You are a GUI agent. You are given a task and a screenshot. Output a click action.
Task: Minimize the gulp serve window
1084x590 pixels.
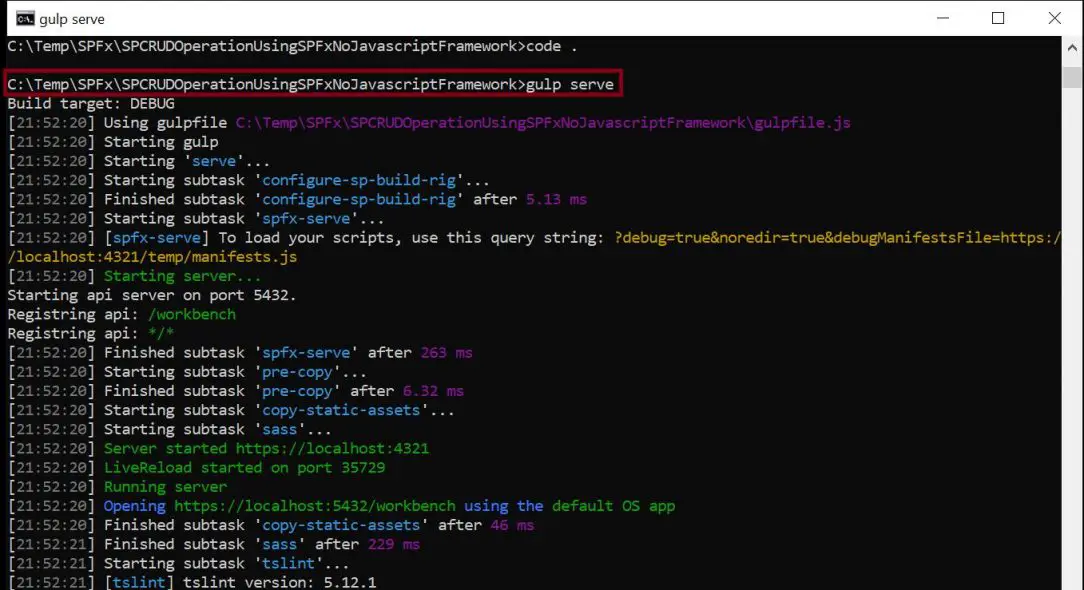point(941,18)
